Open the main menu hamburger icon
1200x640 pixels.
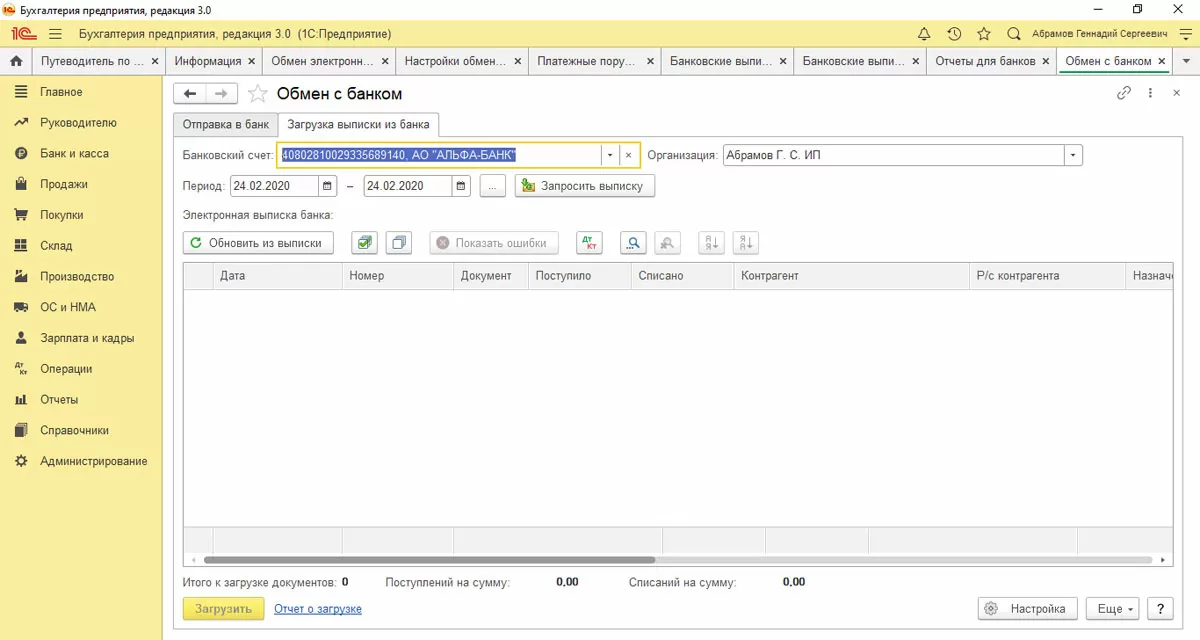point(55,34)
